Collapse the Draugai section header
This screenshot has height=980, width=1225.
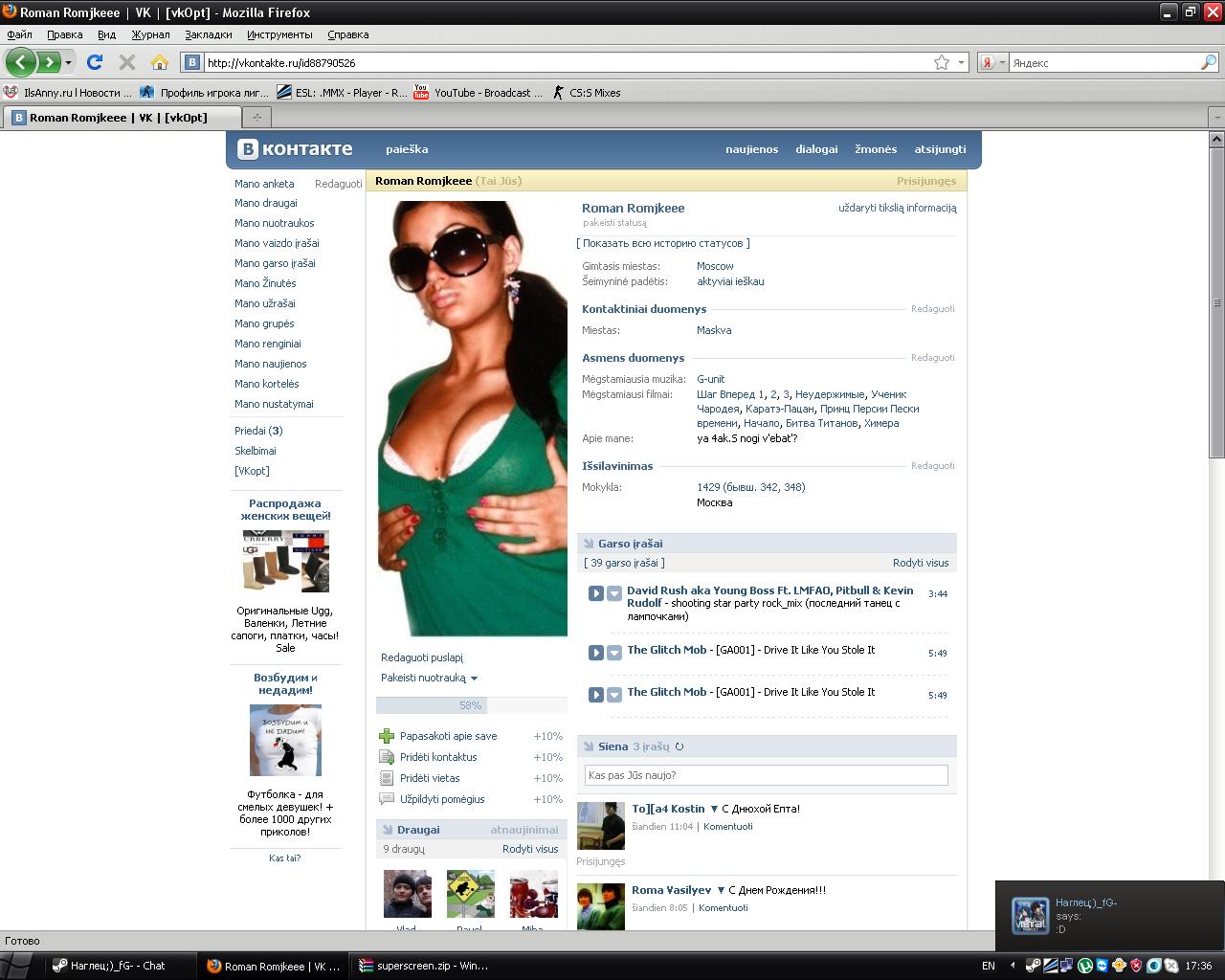472,830
